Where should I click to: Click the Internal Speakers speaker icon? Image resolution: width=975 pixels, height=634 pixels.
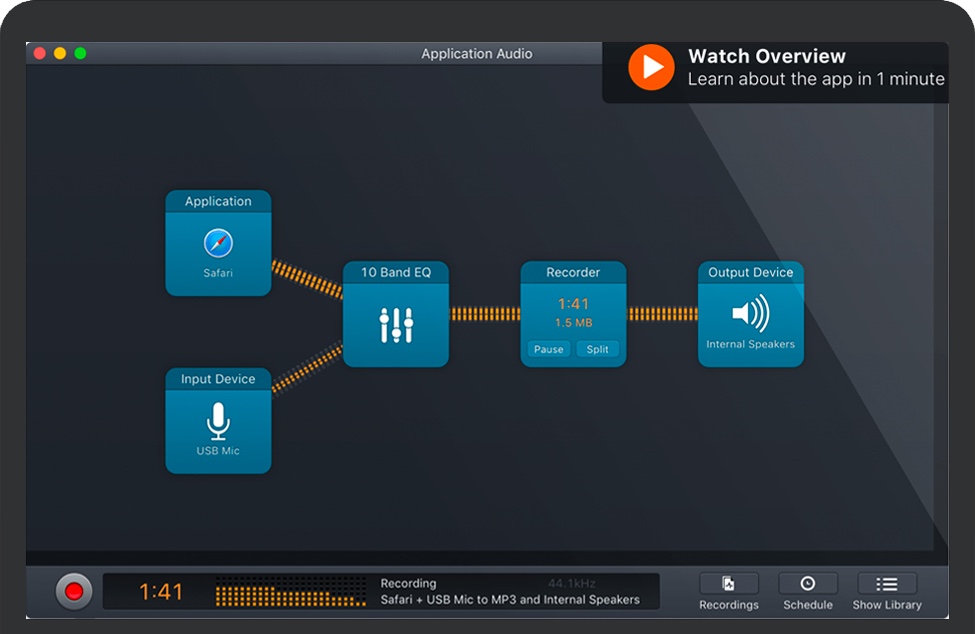(x=750, y=314)
